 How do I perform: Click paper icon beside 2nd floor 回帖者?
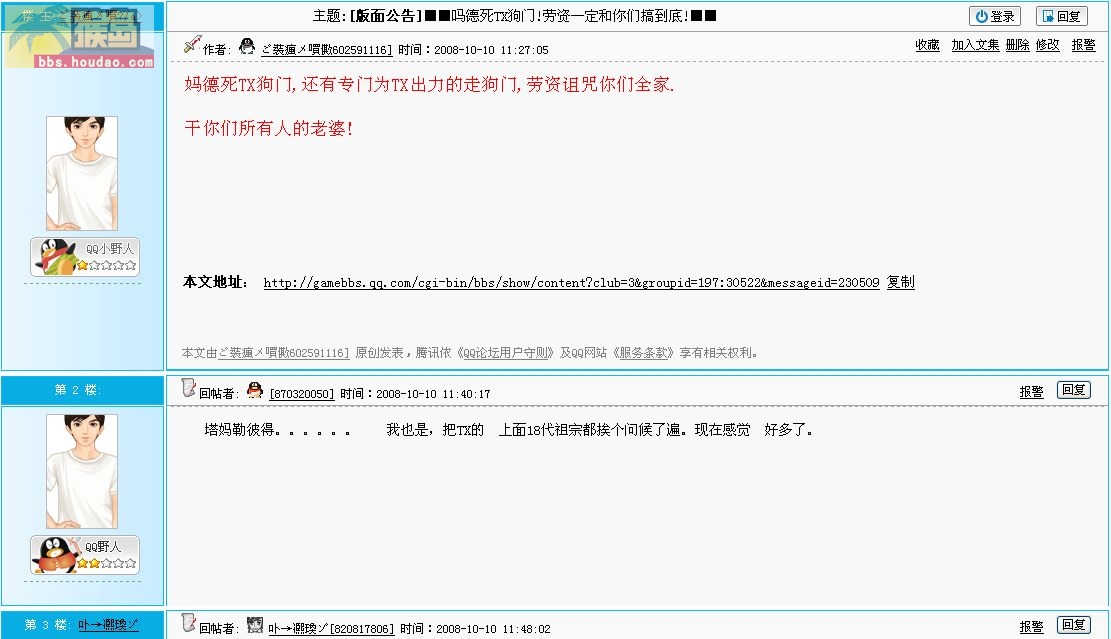188,388
